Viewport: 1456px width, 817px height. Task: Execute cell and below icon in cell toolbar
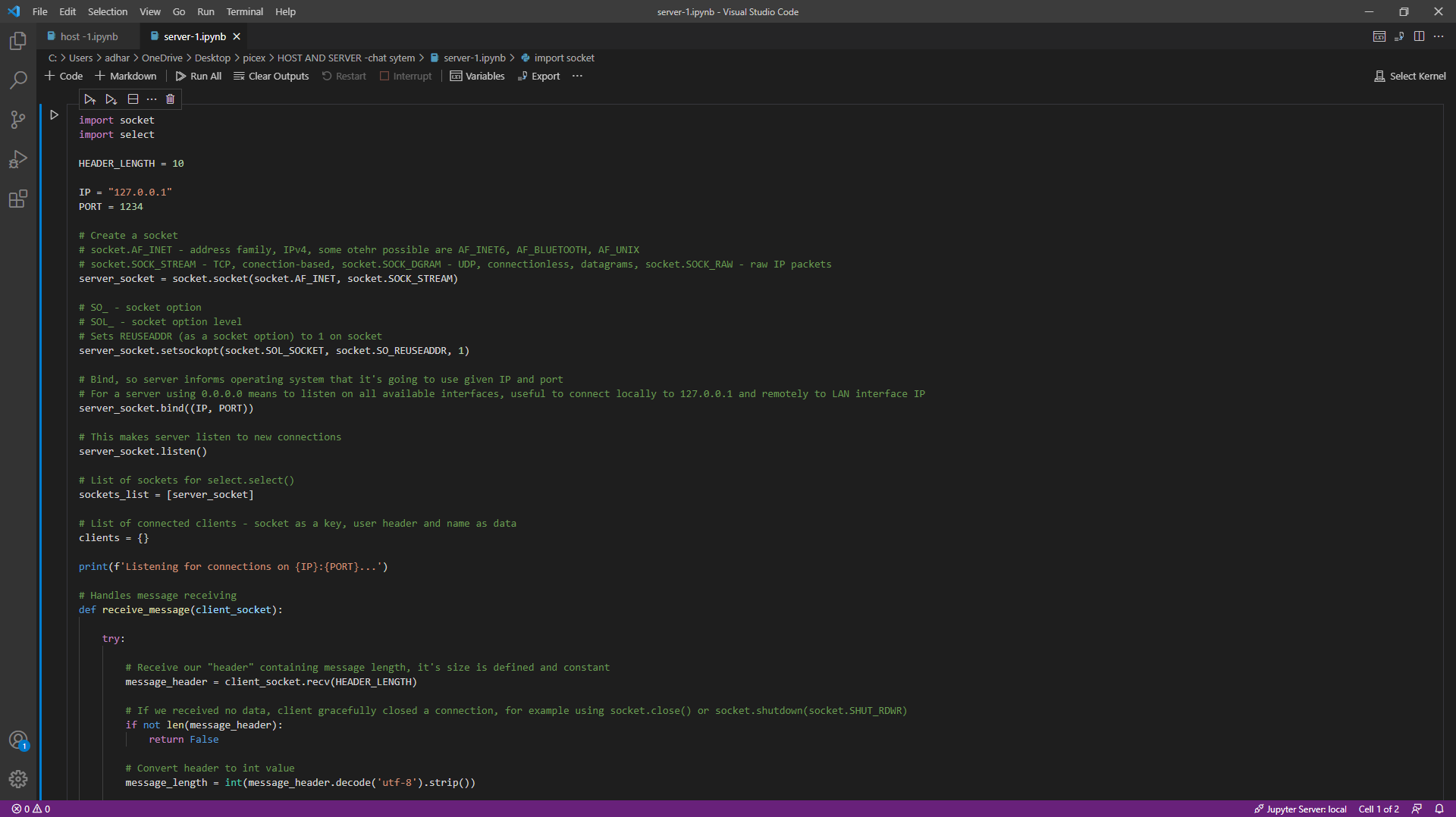(111, 99)
